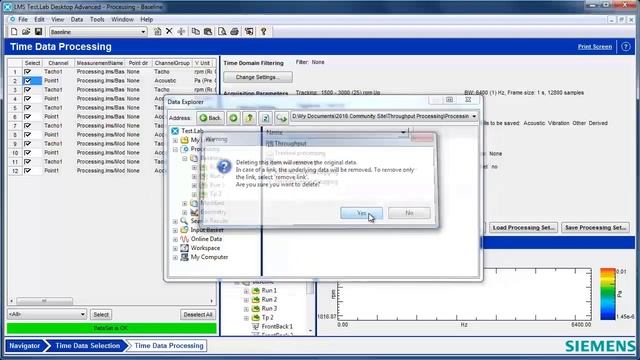The height and width of the screenshot is (360, 640).
Task: Toggle the Select checkbox in row 2
Action: pos(28,81)
